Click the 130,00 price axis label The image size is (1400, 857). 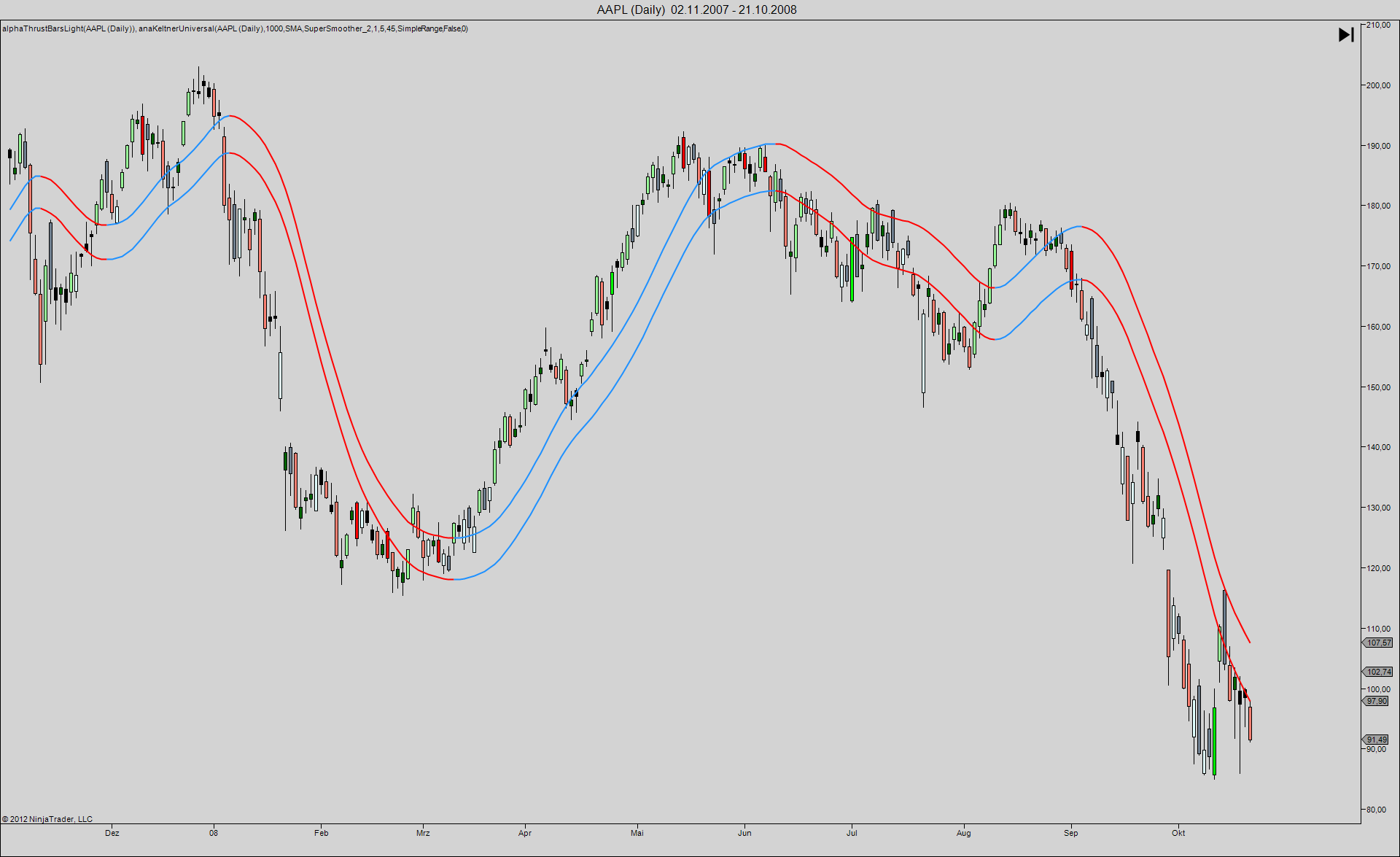click(x=1378, y=508)
